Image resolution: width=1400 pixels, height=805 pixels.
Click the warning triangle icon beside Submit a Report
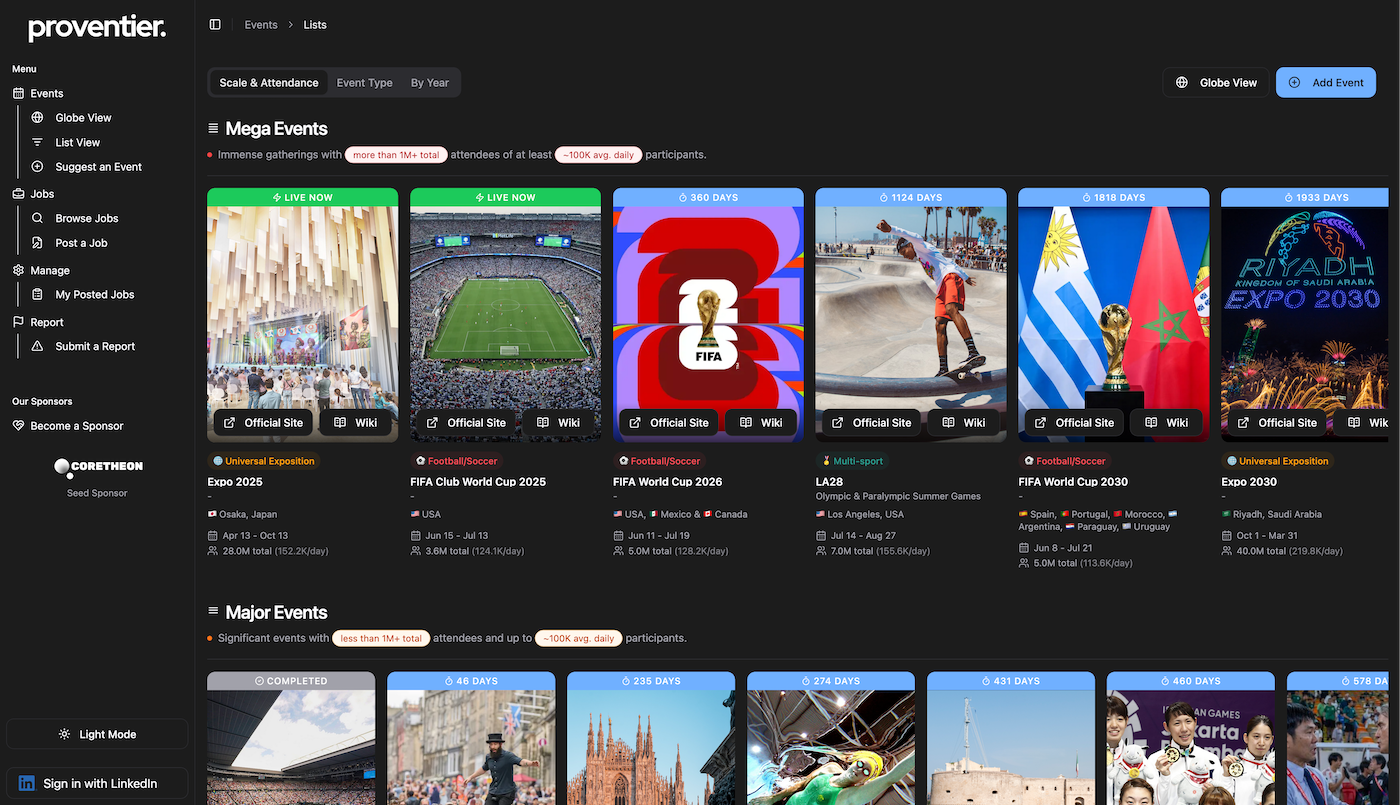(x=38, y=346)
